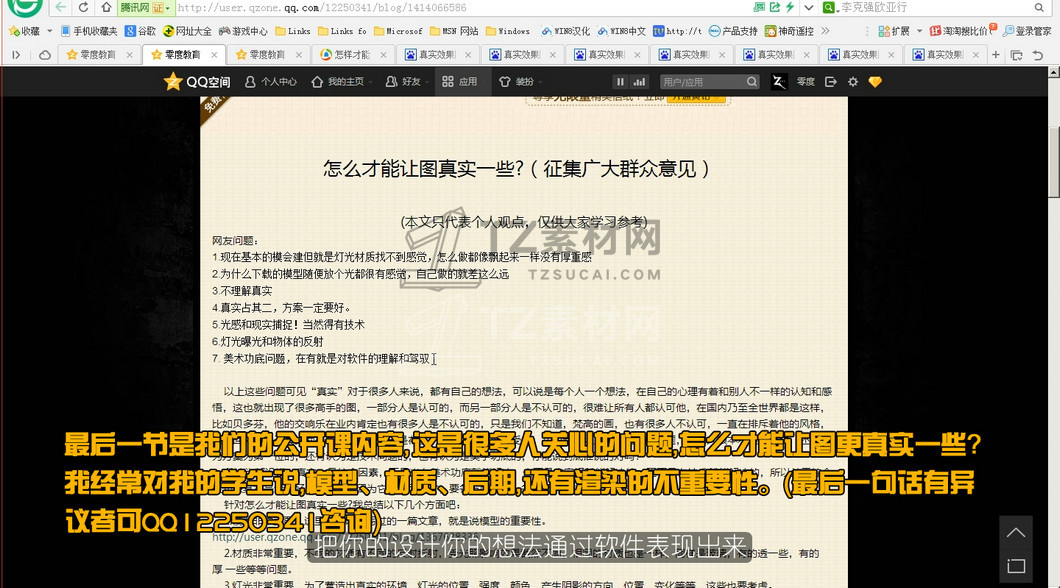The height and width of the screenshot is (588, 1060).
Task: Click the browser back arrow button
Action: coord(61,7)
